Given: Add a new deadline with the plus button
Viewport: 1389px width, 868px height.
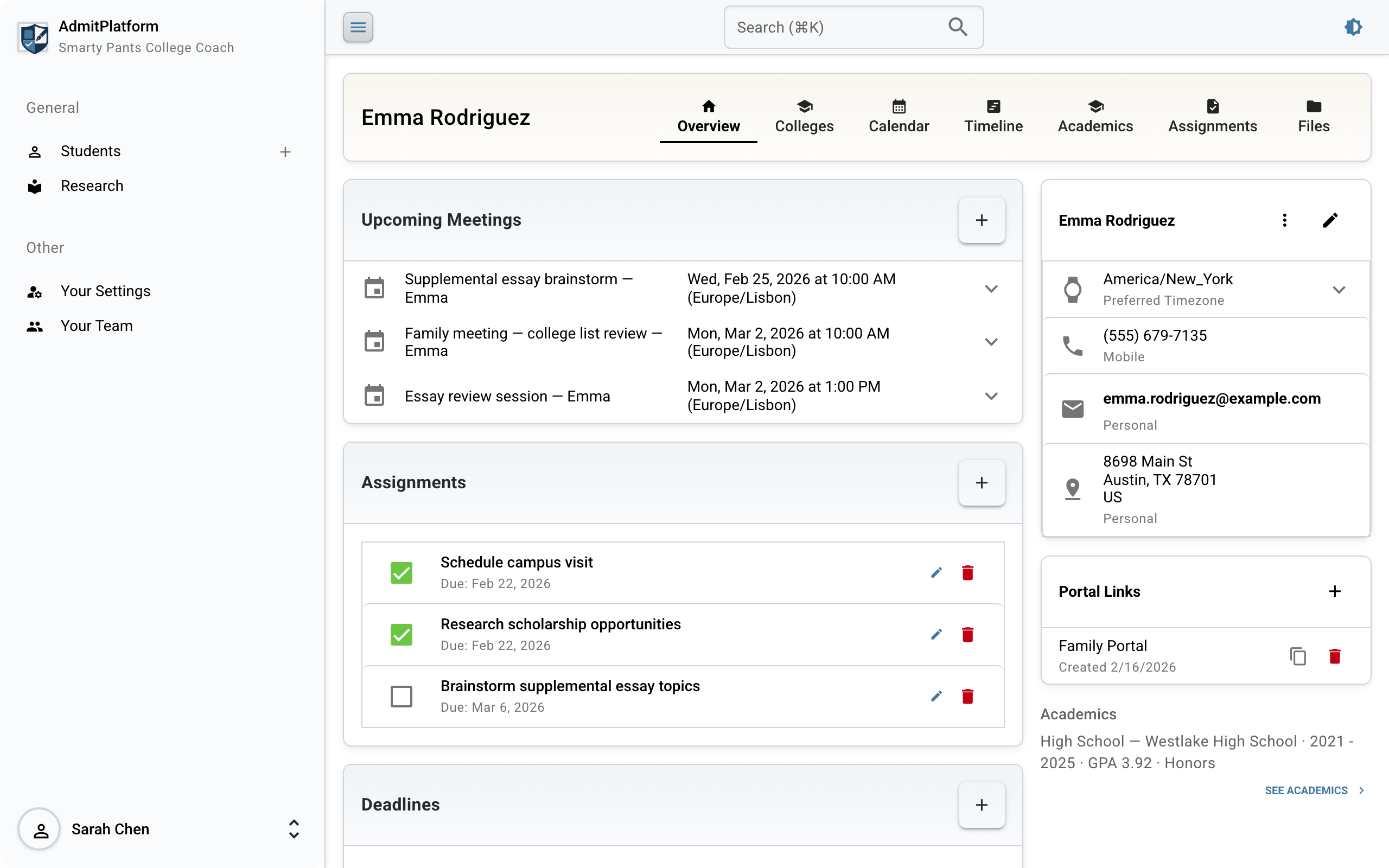Looking at the screenshot, I should (x=982, y=805).
